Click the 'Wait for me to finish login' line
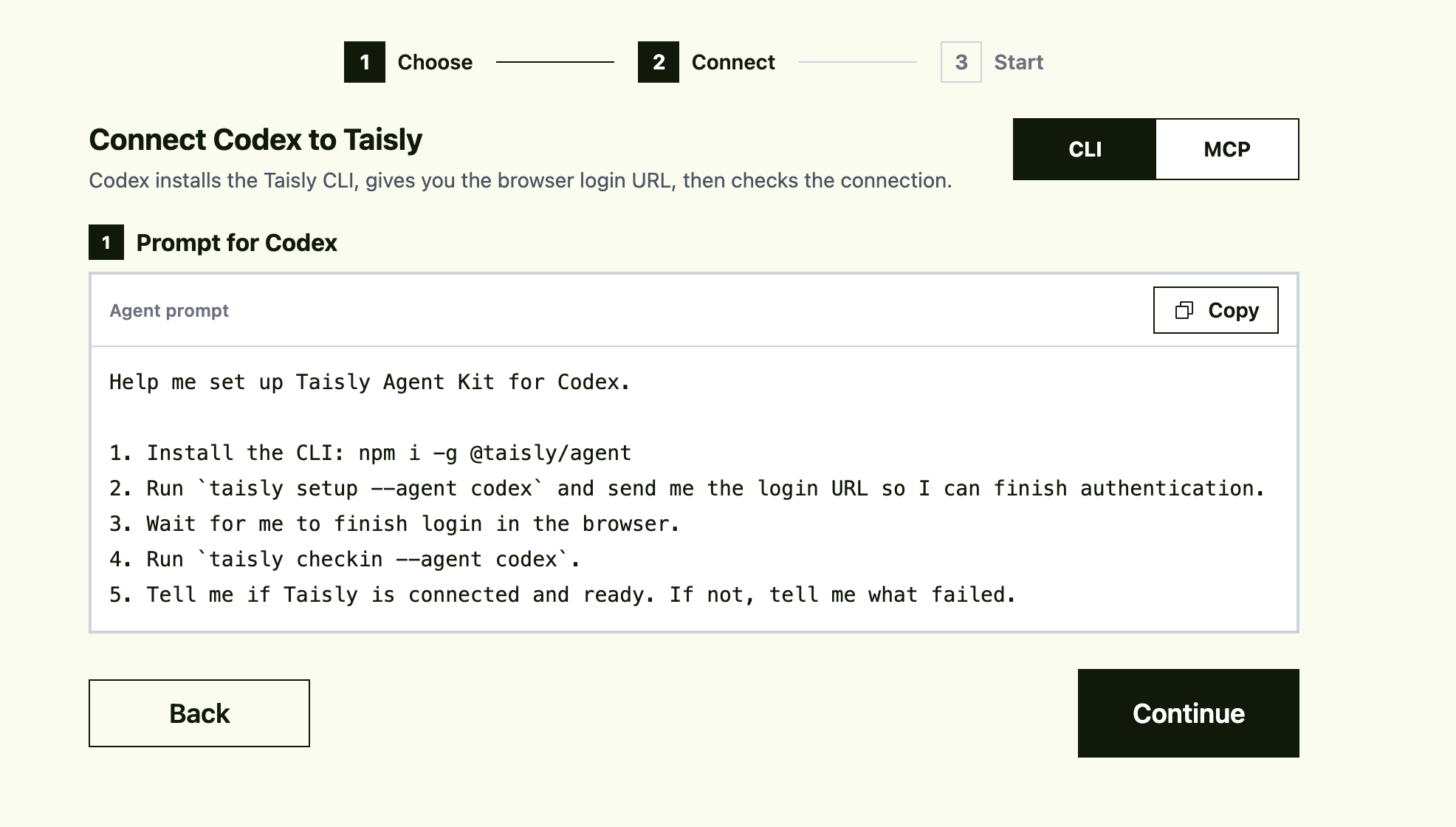Image resolution: width=1456 pixels, height=827 pixels. (394, 524)
